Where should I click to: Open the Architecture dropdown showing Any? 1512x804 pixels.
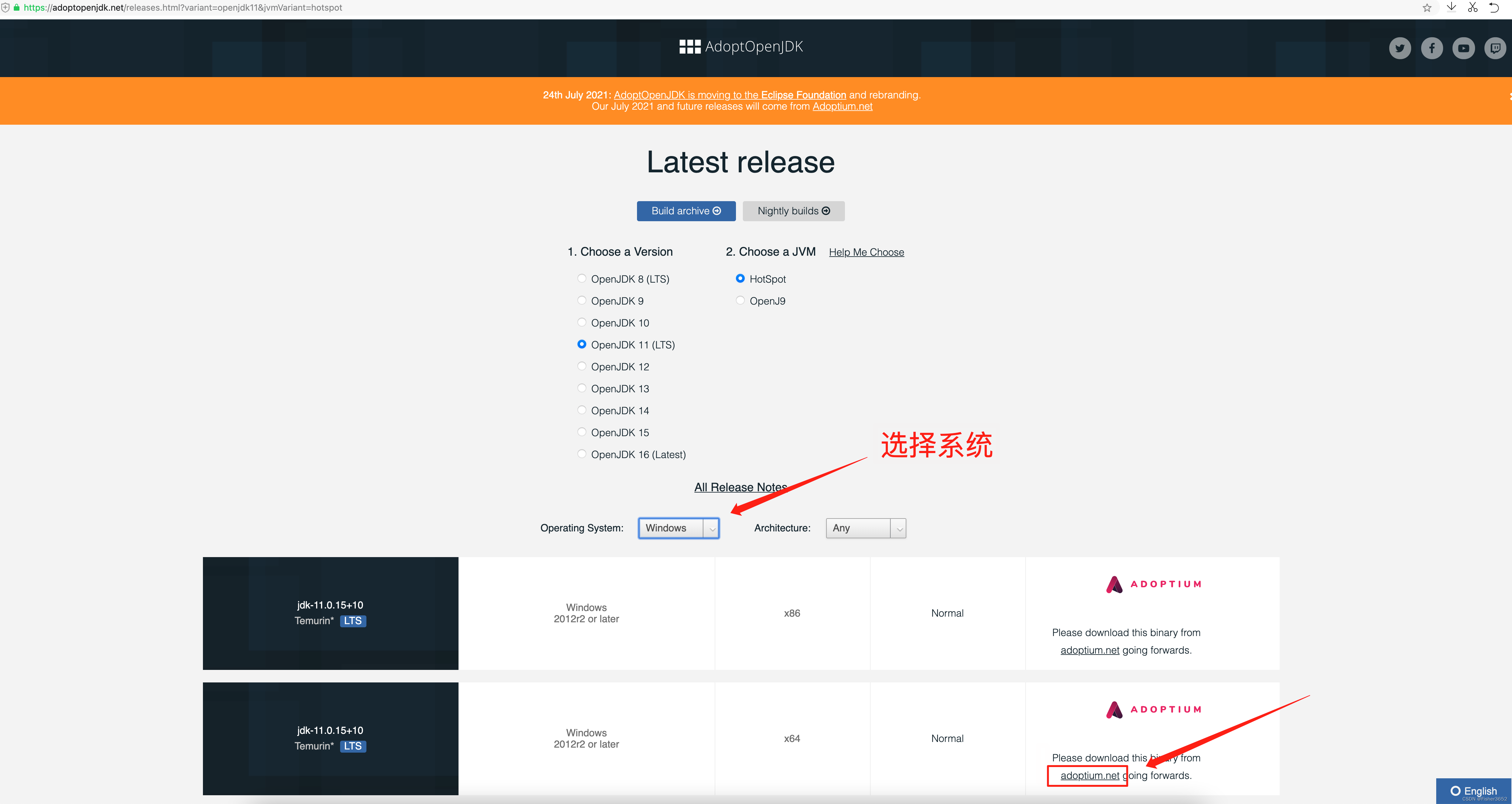pyautogui.click(x=865, y=527)
